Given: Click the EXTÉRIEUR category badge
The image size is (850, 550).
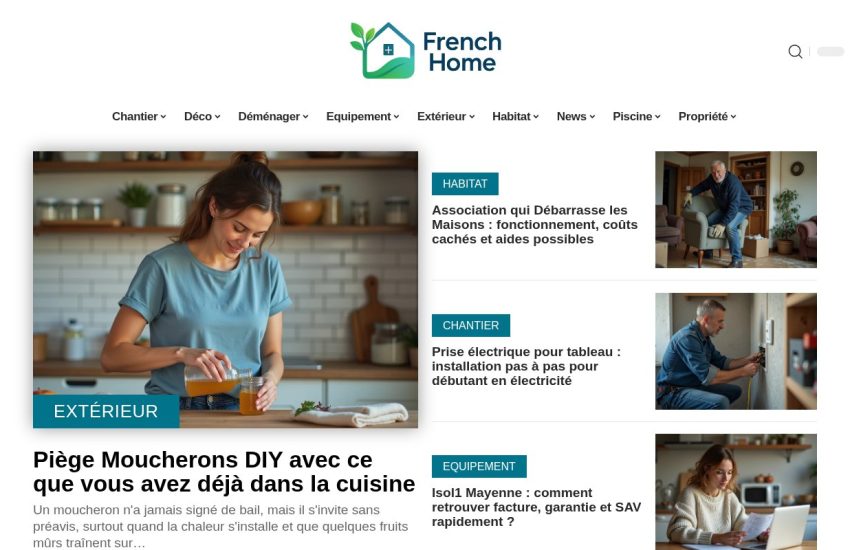Looking at the screenshot, I should pos(106,411).
